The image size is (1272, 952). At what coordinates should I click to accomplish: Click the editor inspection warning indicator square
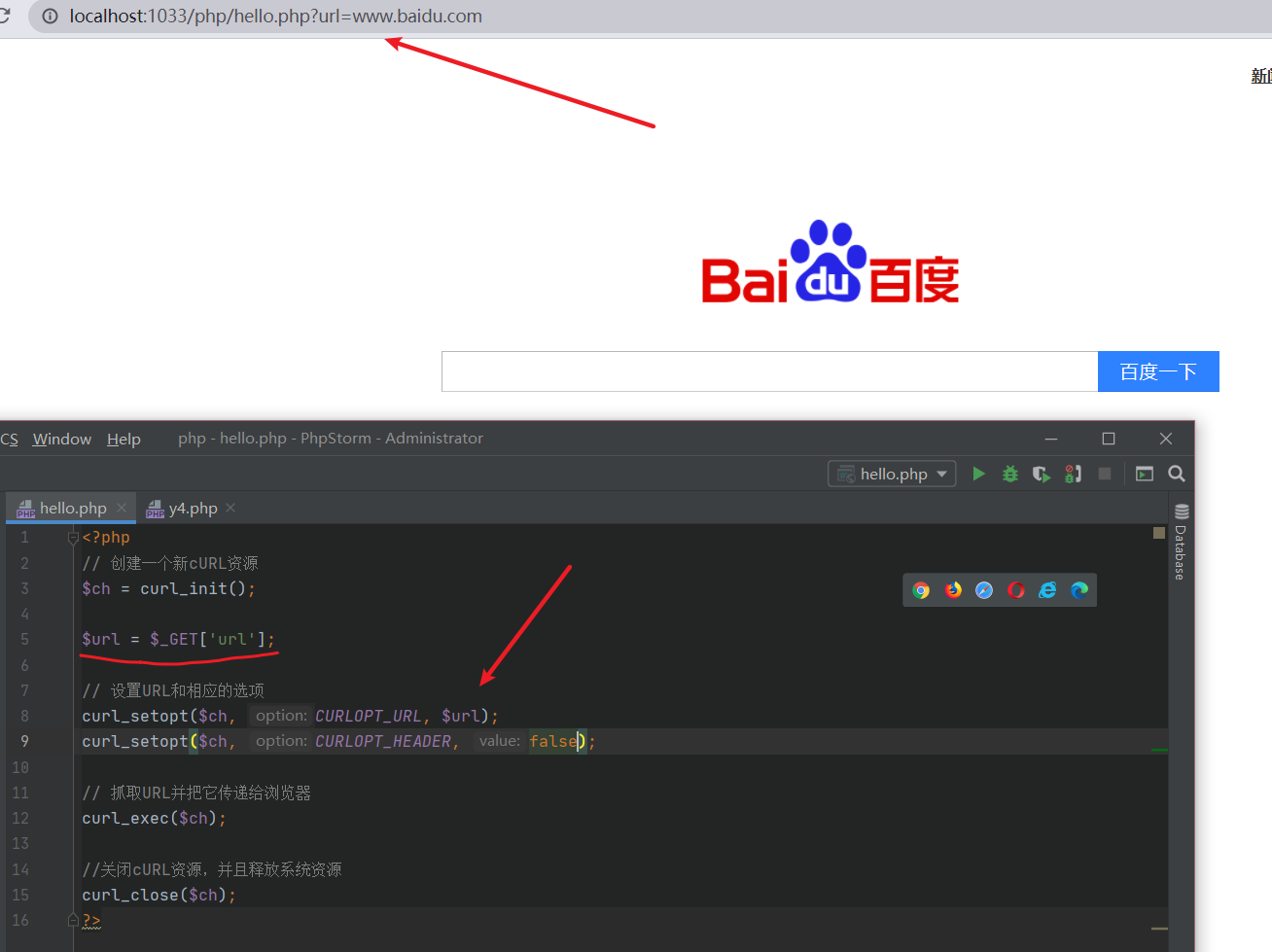click(x=1159, y=533)
